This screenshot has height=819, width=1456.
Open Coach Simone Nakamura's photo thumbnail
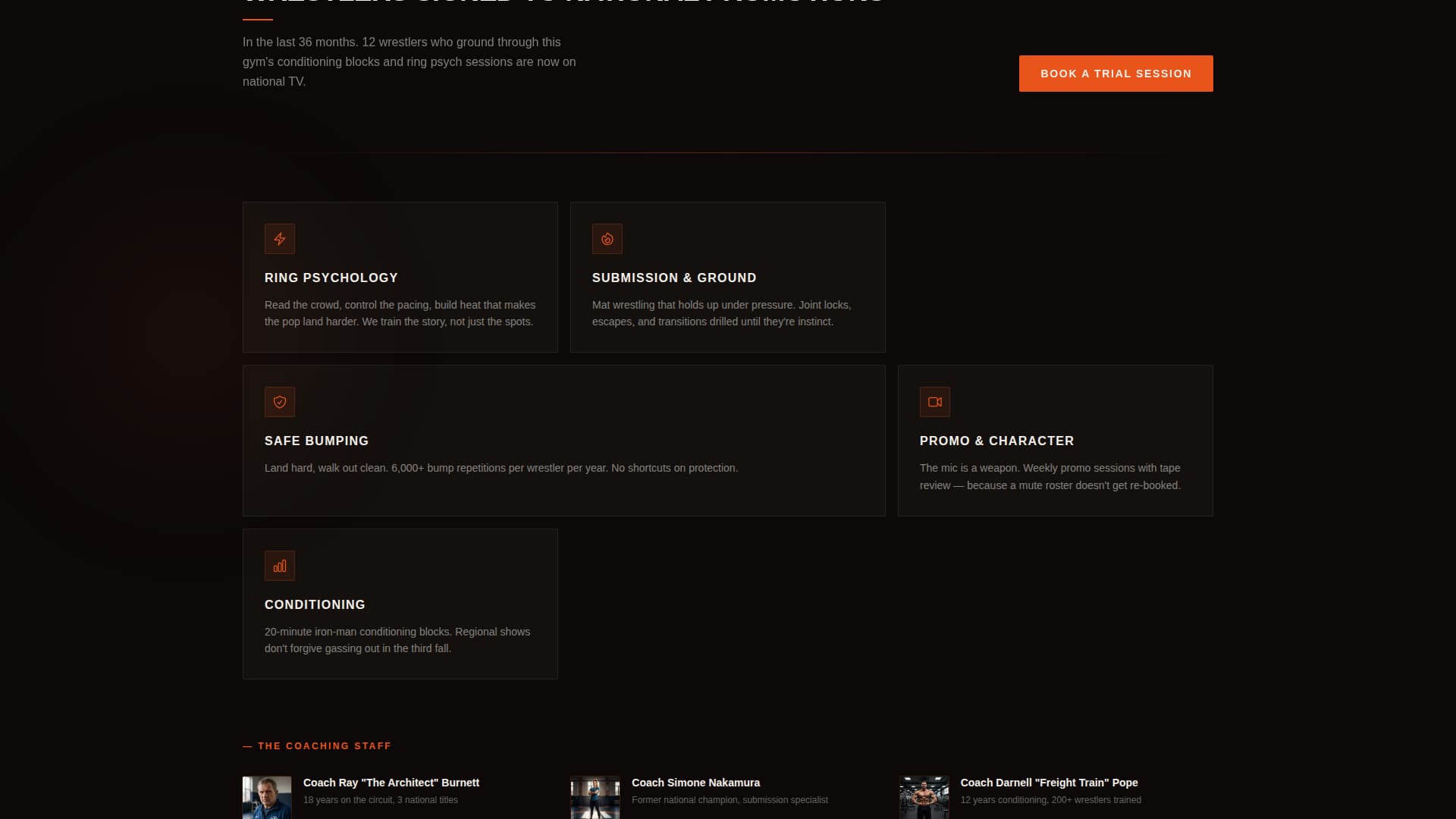point(595,797)
